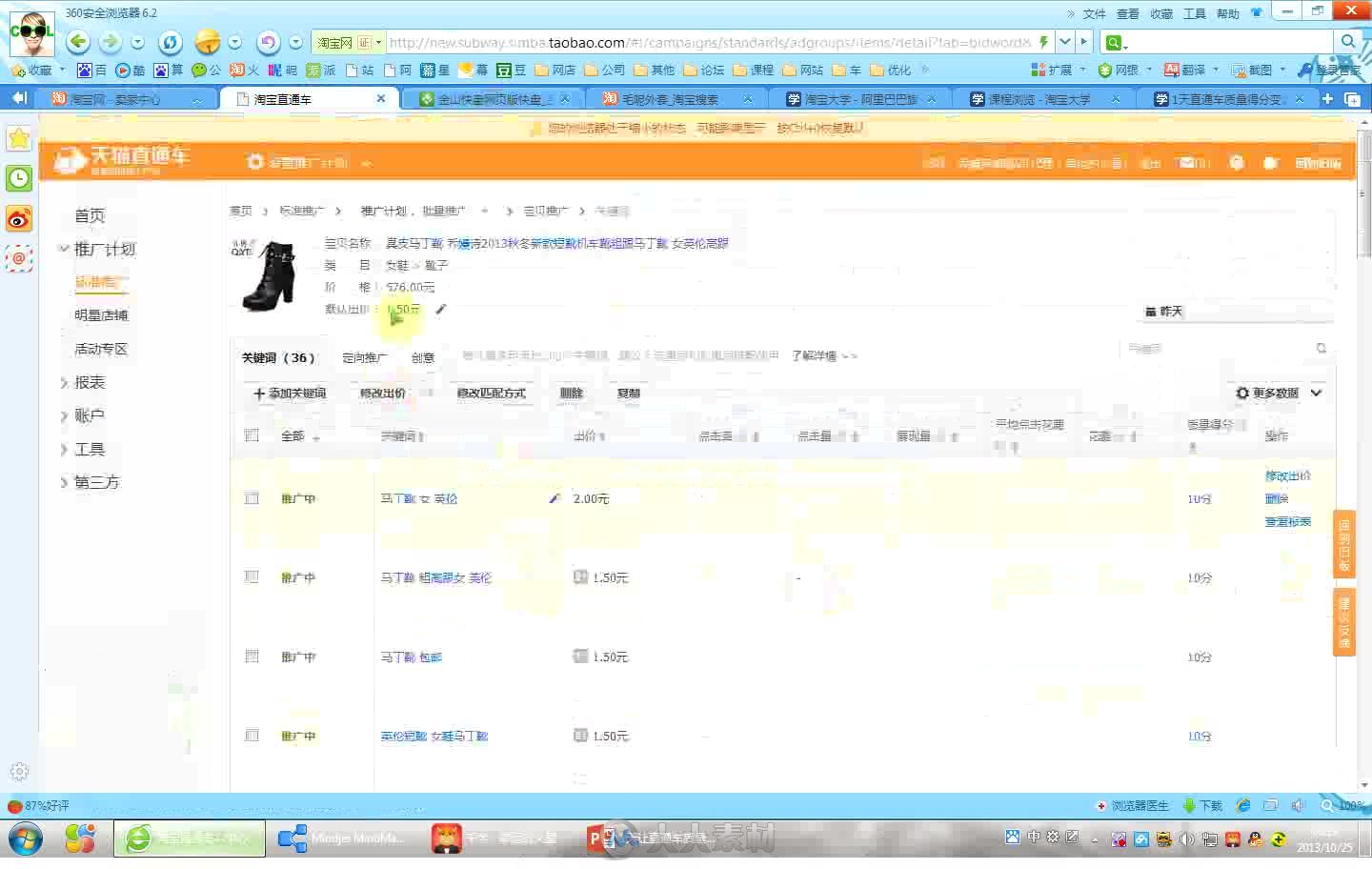Viewport: 1372px width, 869px height.
Task: Switch to the 课程浏览 - 淘宝大学 tab
Action: coord(1046,99)
